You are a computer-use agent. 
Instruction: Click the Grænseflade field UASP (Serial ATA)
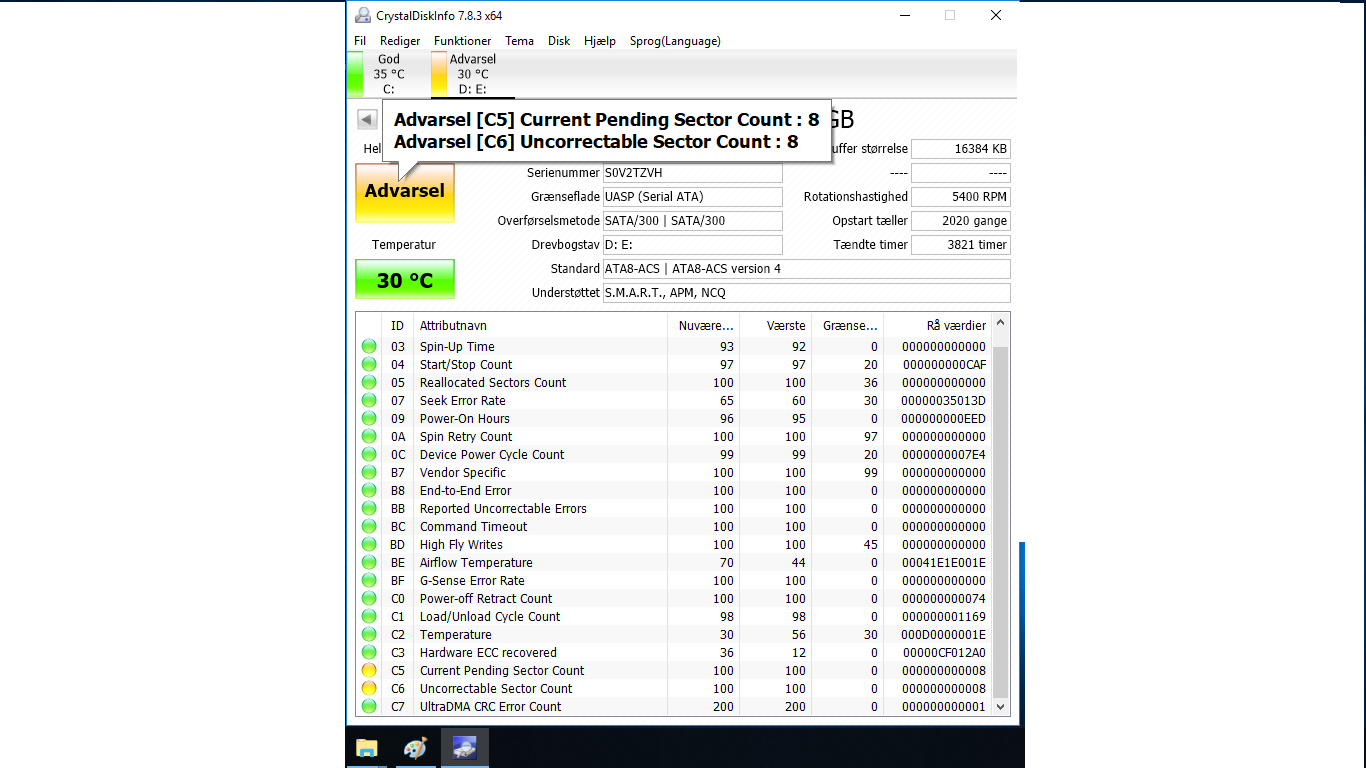point(692,197)
